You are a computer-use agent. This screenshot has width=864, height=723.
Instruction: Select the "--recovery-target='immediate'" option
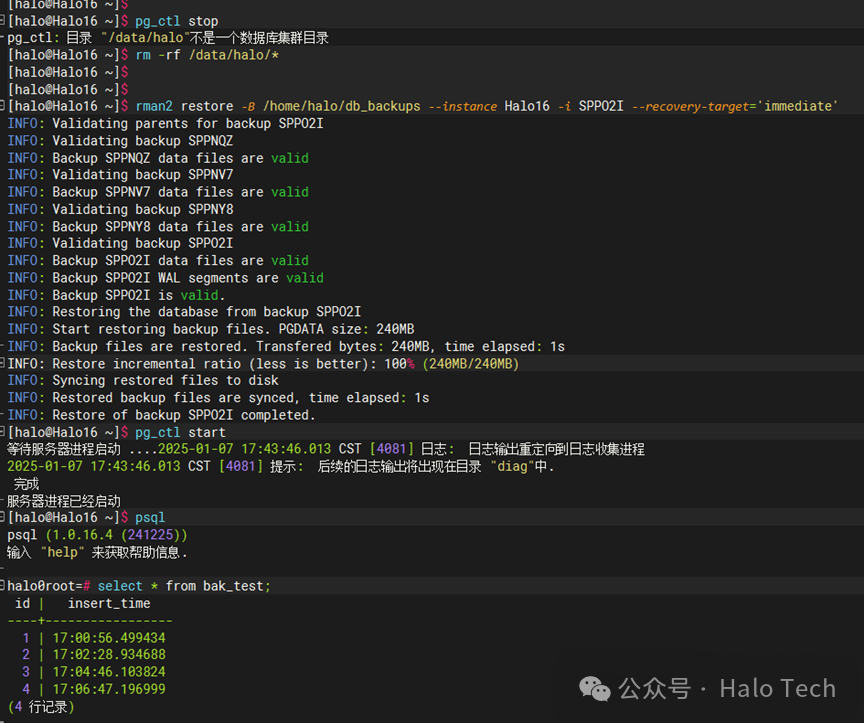735,106
